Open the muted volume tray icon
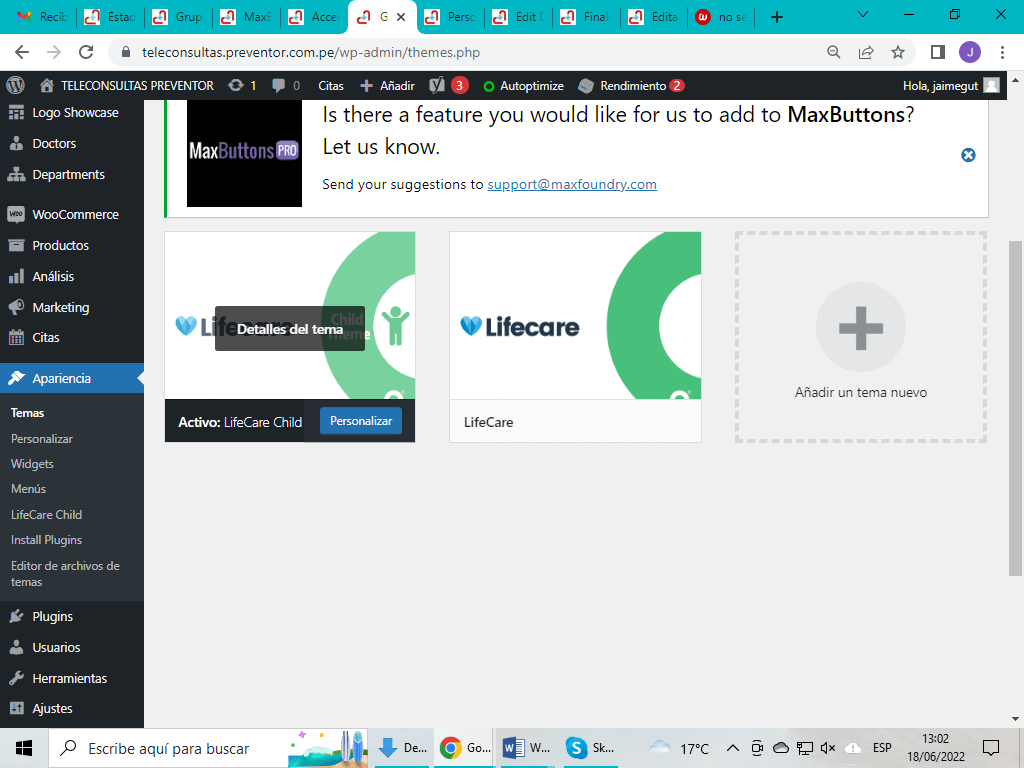The width and height of the screenshot is (1024, 768). pyautogui.click(x=828, y=748)
